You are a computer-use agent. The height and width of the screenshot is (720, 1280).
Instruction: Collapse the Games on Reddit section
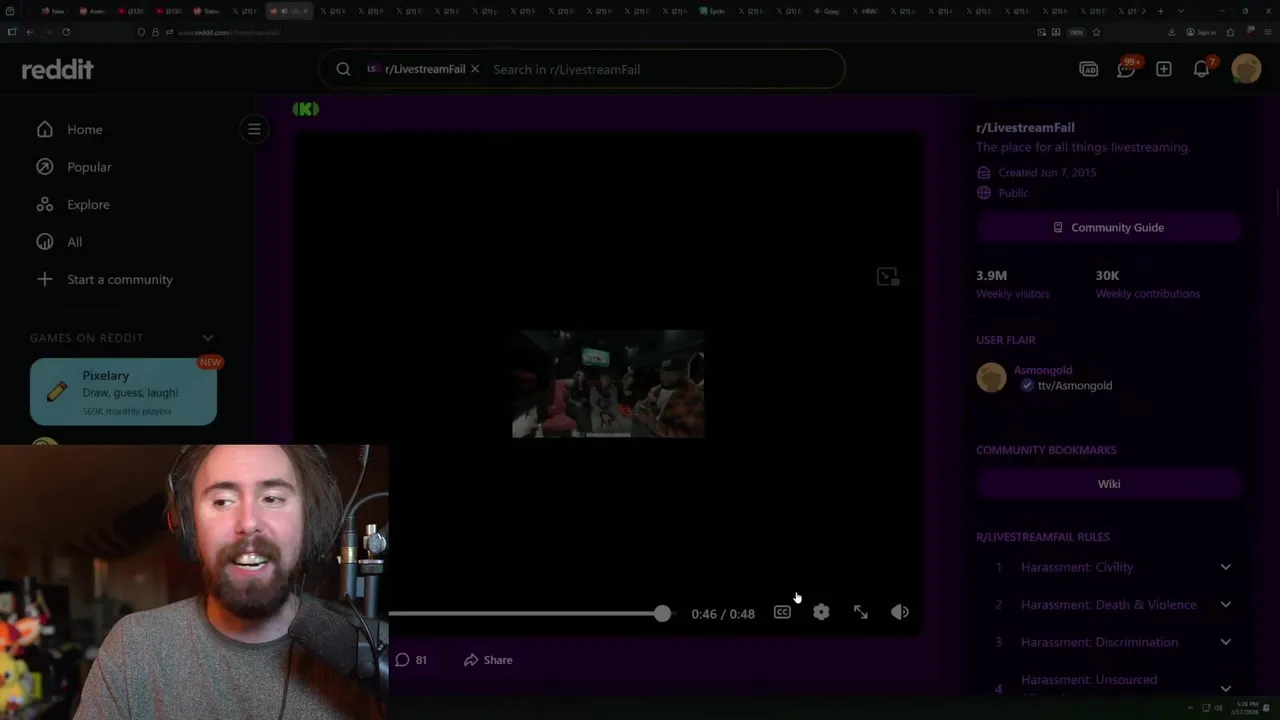tap(208, 338)
